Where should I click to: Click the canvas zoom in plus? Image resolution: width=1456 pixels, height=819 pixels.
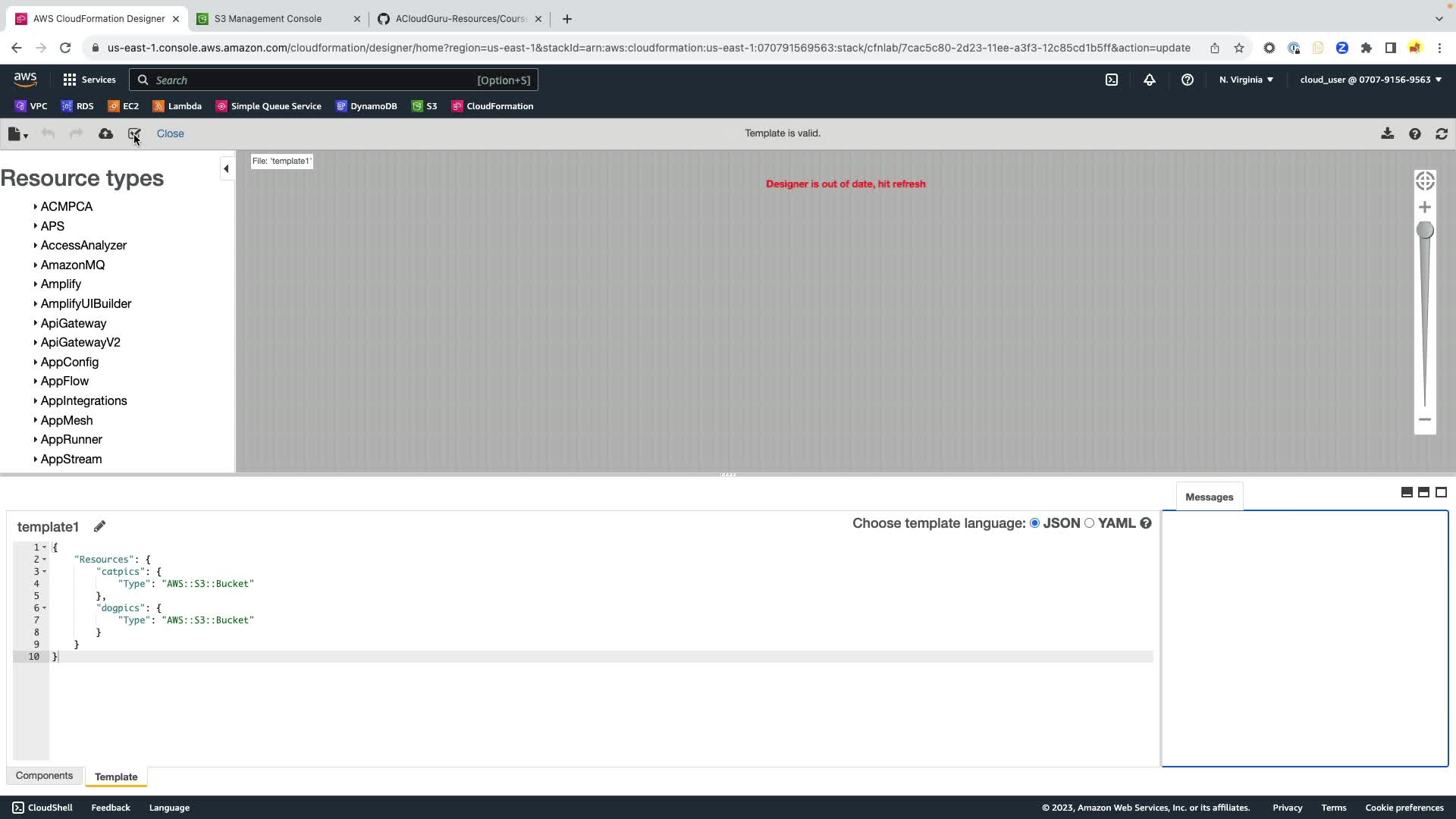point(1424,207)
